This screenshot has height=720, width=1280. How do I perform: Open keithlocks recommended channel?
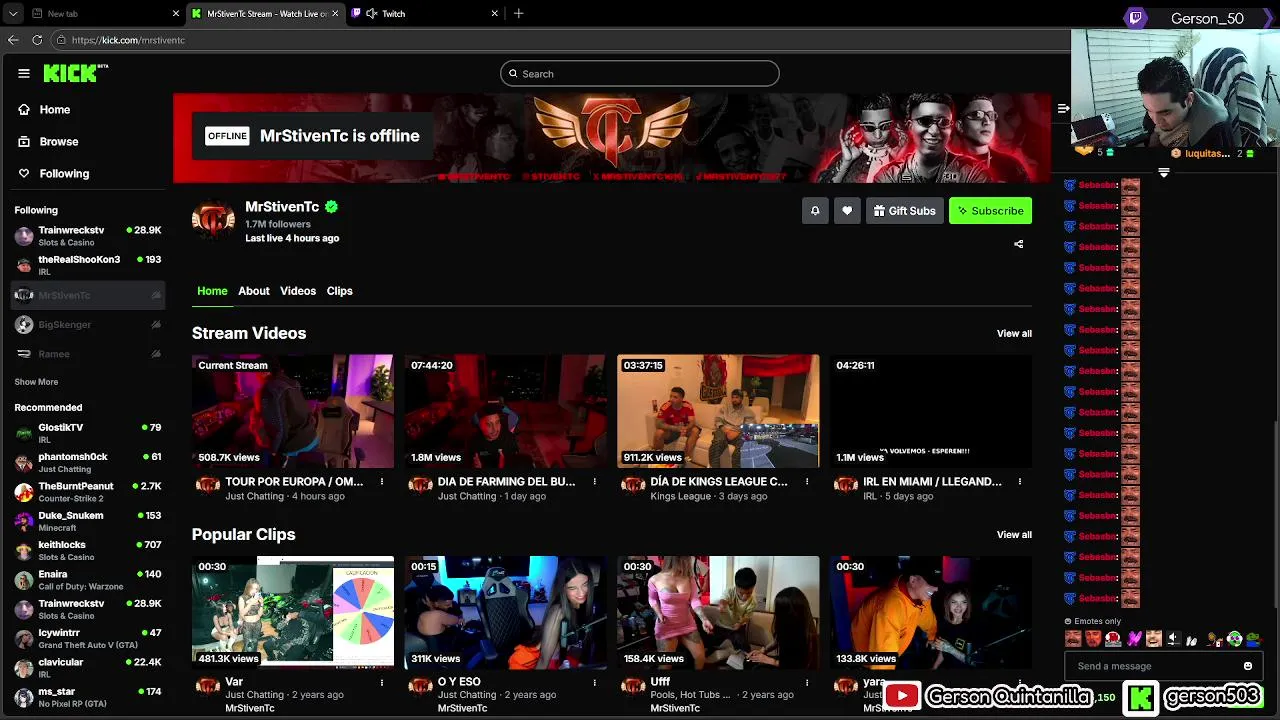[88, 551]
